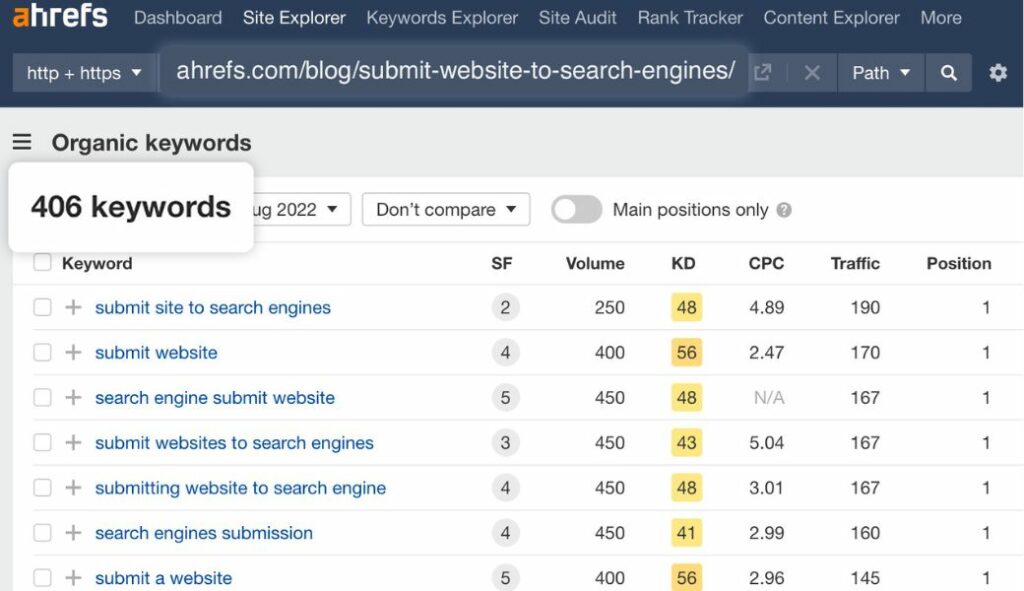The height and width of the screenshot is (591, 1024).
Task: Expand plus icon for submitting website to search engine
Action: coord(73,487)
